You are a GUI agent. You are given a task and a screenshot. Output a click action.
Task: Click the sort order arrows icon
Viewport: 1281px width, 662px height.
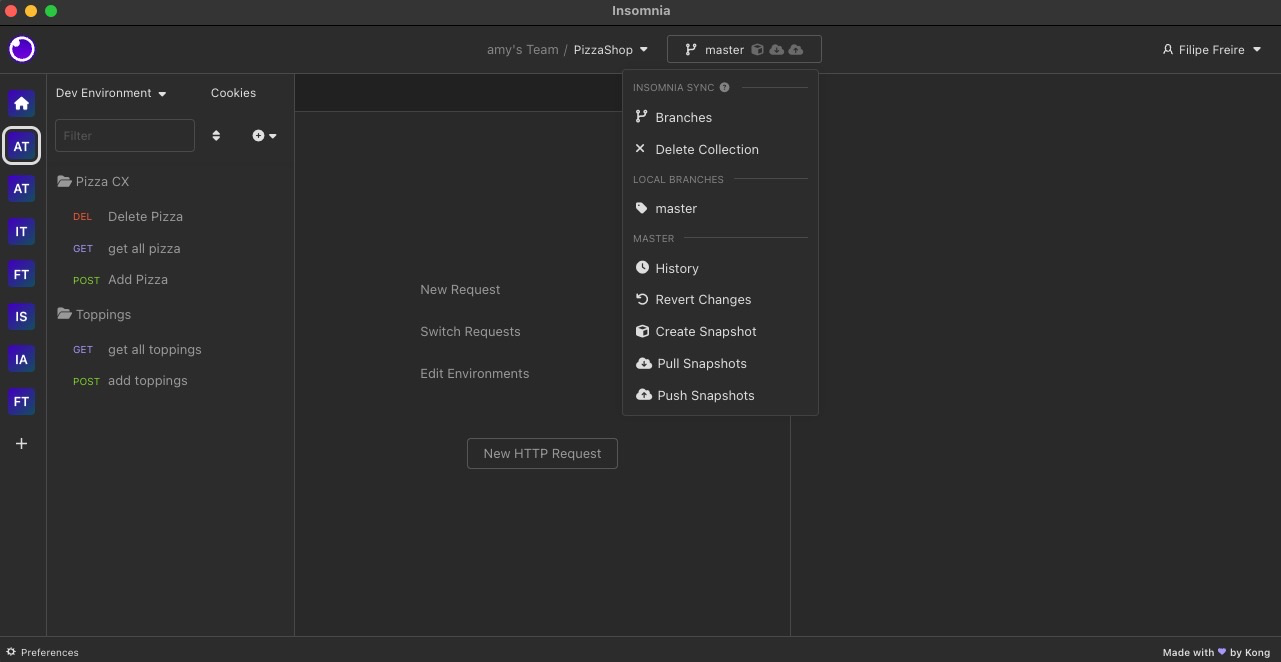(216, 135)
